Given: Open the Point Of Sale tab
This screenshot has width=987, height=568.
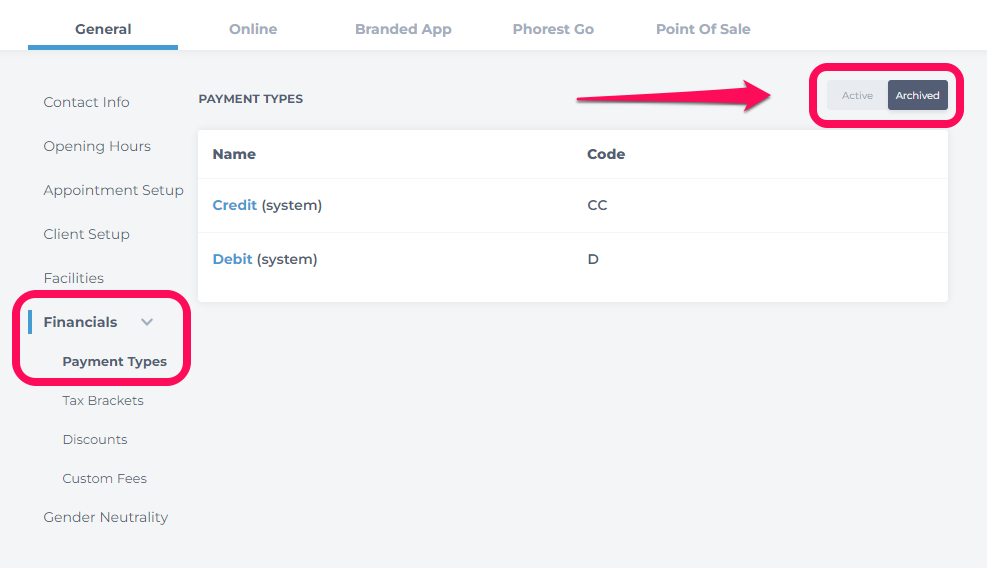Looking at the screenshot, I should pos(703,29).
